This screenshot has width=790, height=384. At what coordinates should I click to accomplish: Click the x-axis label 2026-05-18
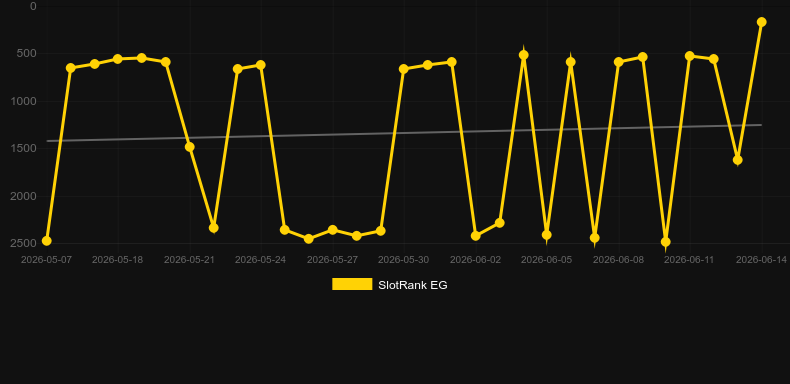coord(117,260)
